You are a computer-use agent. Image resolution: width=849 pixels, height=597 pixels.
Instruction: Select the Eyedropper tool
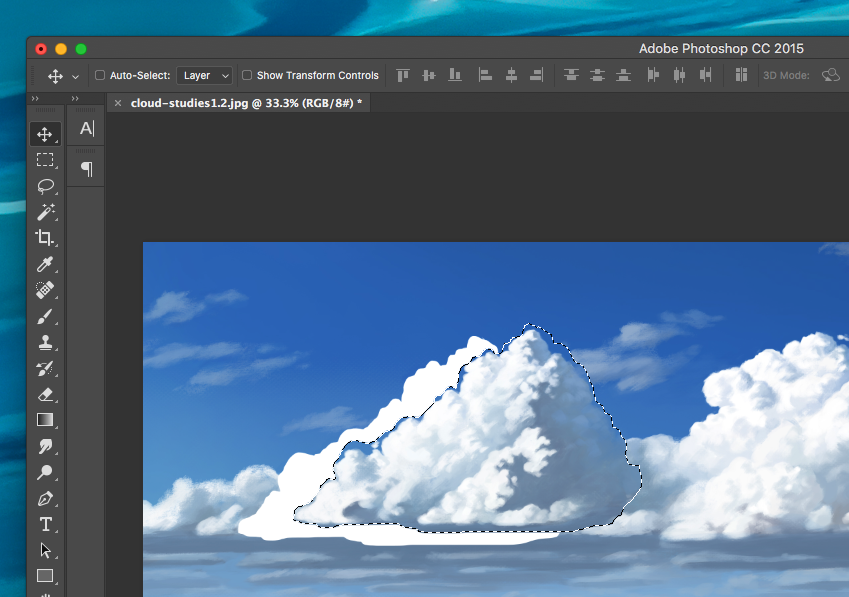tap(45, 264)
